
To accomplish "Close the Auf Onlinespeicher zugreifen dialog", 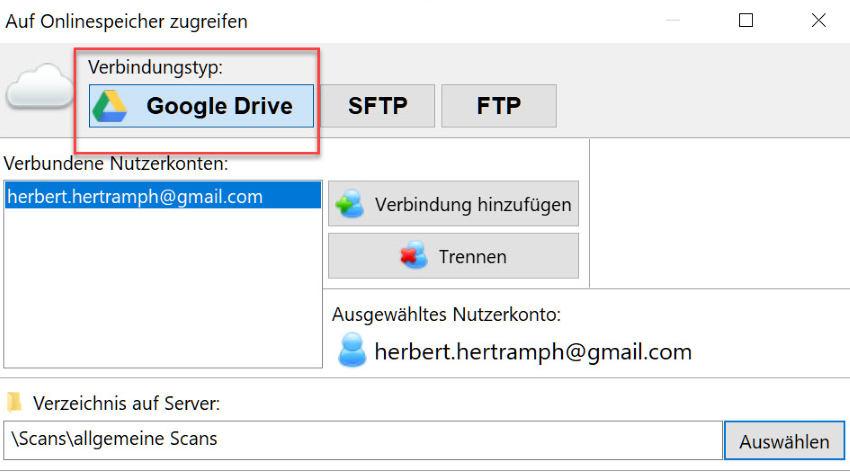I will pyautogui.click(x=819, y=21).
